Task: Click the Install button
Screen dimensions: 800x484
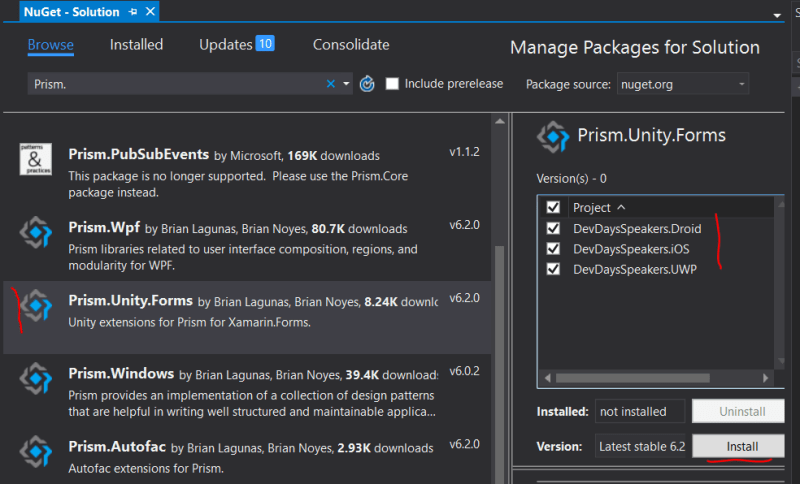Action: [738, 446]
